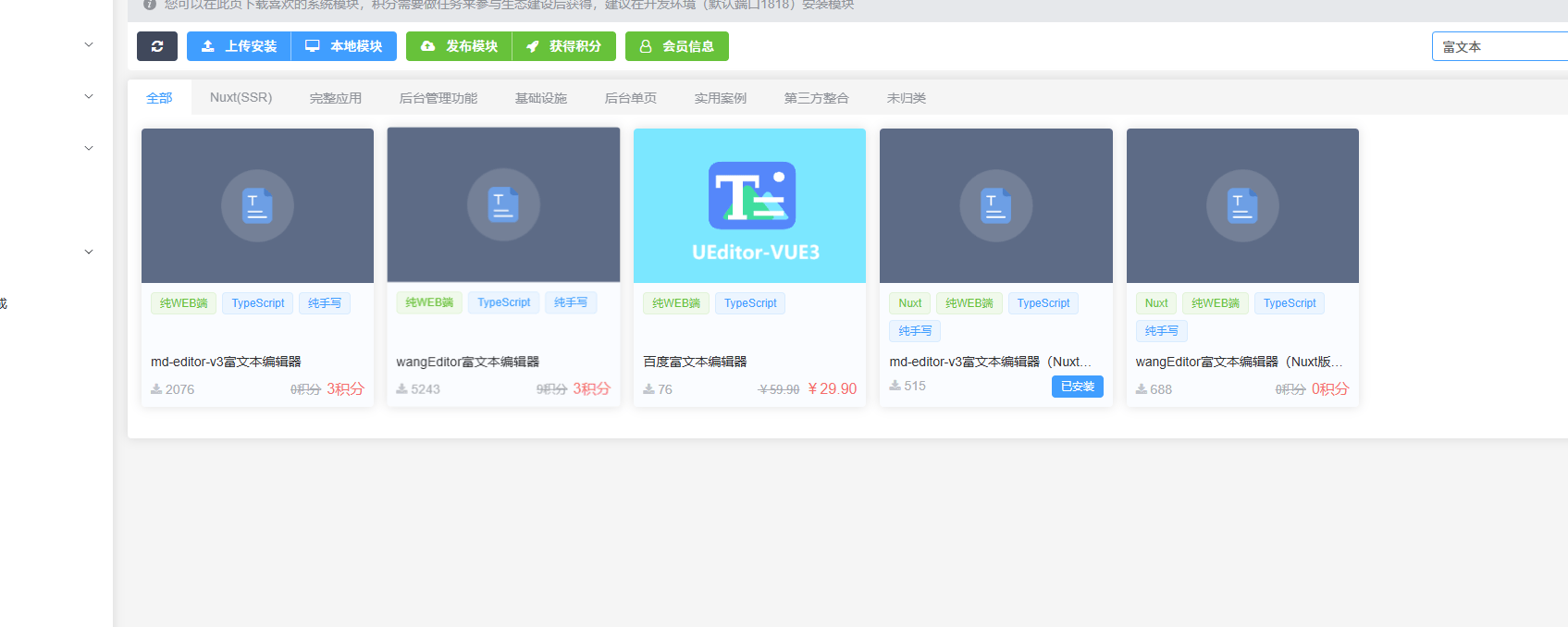Open the 实用案例 tab

tap(721, 98)
